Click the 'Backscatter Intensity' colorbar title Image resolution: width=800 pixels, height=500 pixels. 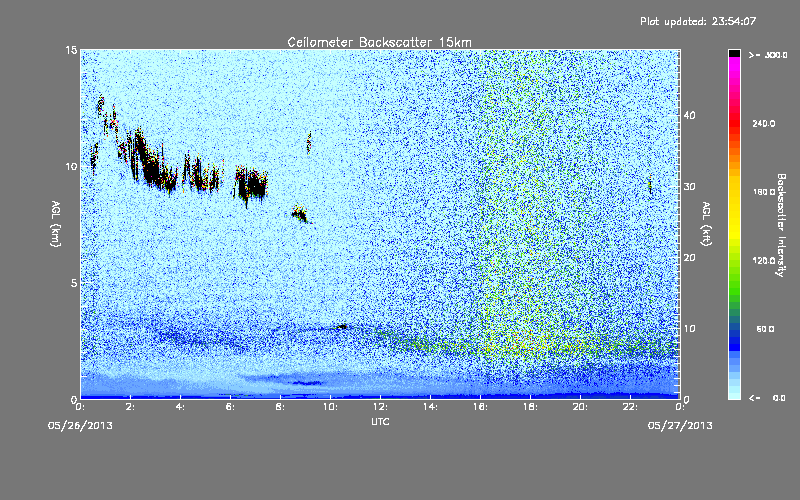pos(781,225)
